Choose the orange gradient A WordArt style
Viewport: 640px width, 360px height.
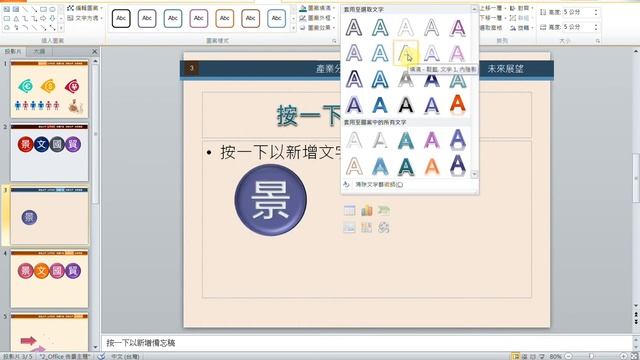pyautogui.click(x=458, y=104)
